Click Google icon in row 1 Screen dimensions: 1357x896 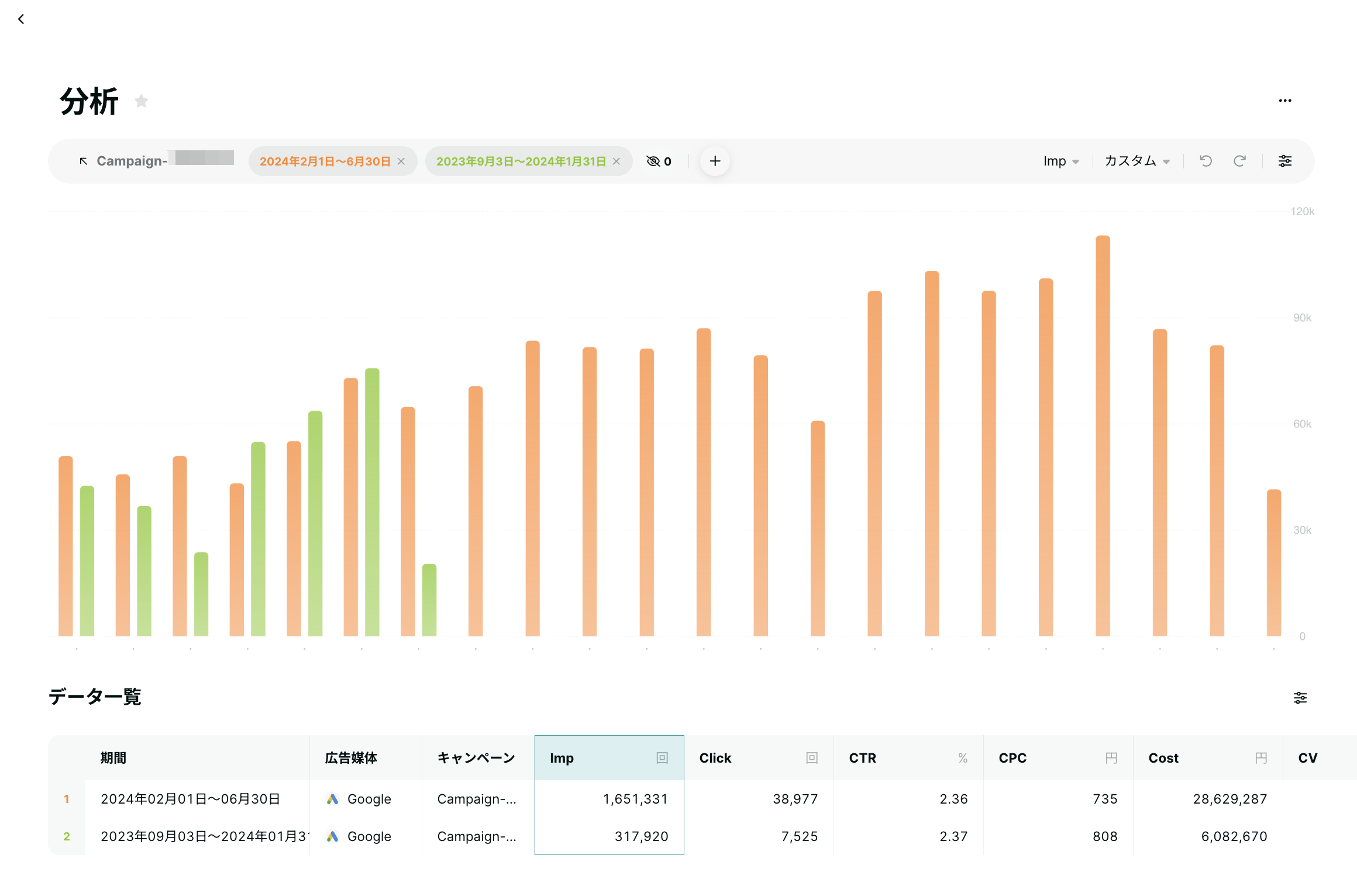click(332, 799)
